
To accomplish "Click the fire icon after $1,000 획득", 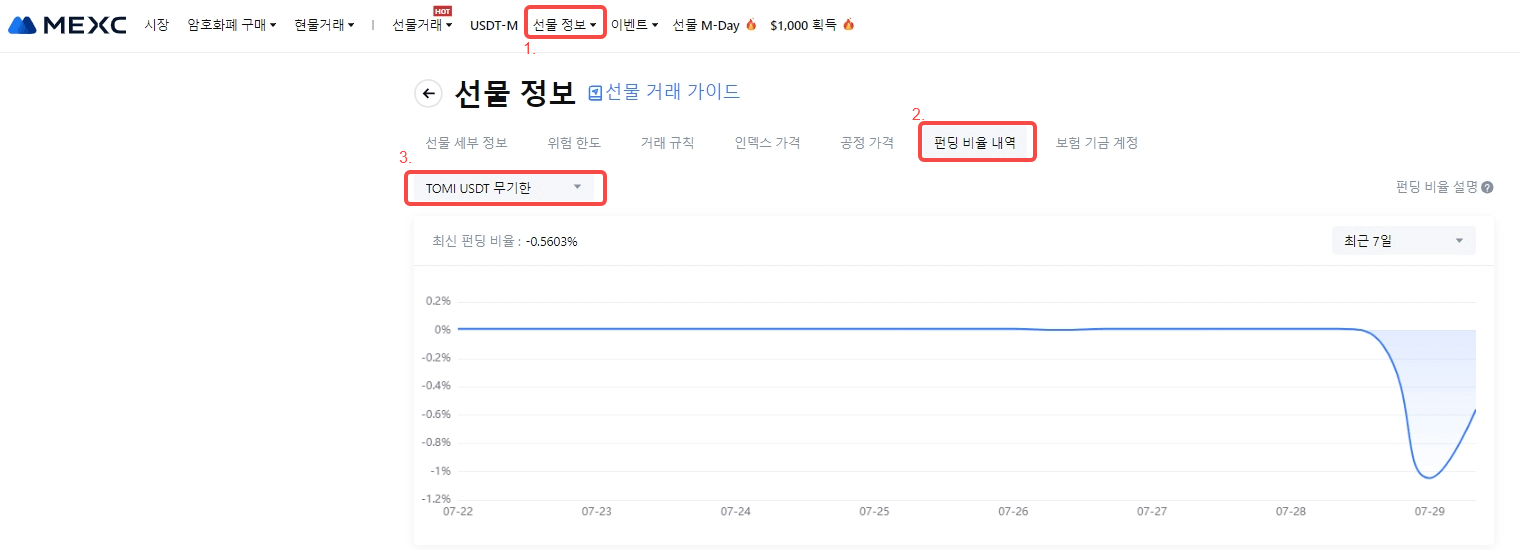I will tap(848, 25).
